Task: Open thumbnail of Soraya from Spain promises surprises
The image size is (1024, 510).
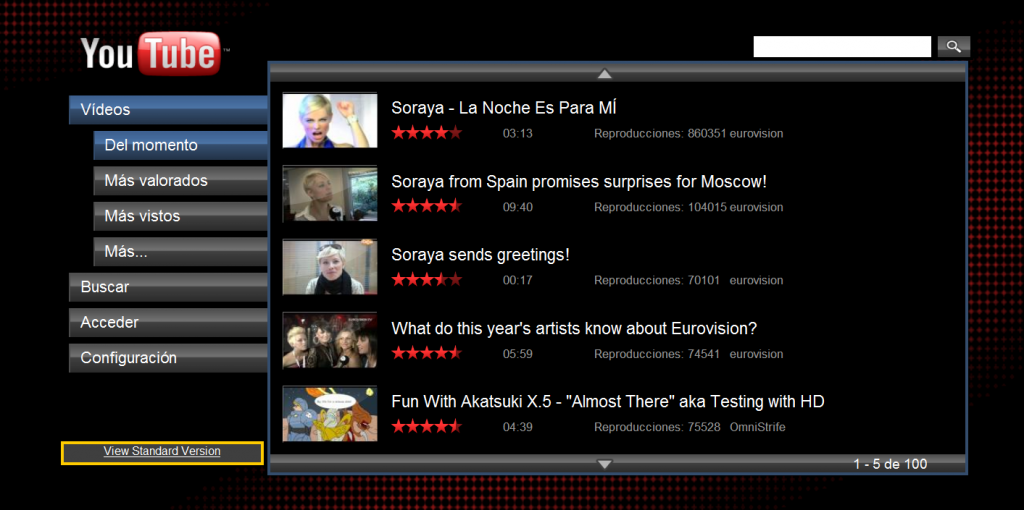Action: click(x=330, y=194)
